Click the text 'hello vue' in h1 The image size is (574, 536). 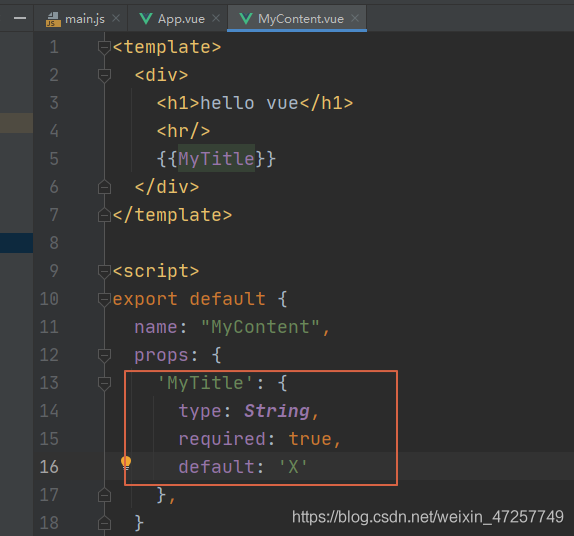click(x=249, y=103)
